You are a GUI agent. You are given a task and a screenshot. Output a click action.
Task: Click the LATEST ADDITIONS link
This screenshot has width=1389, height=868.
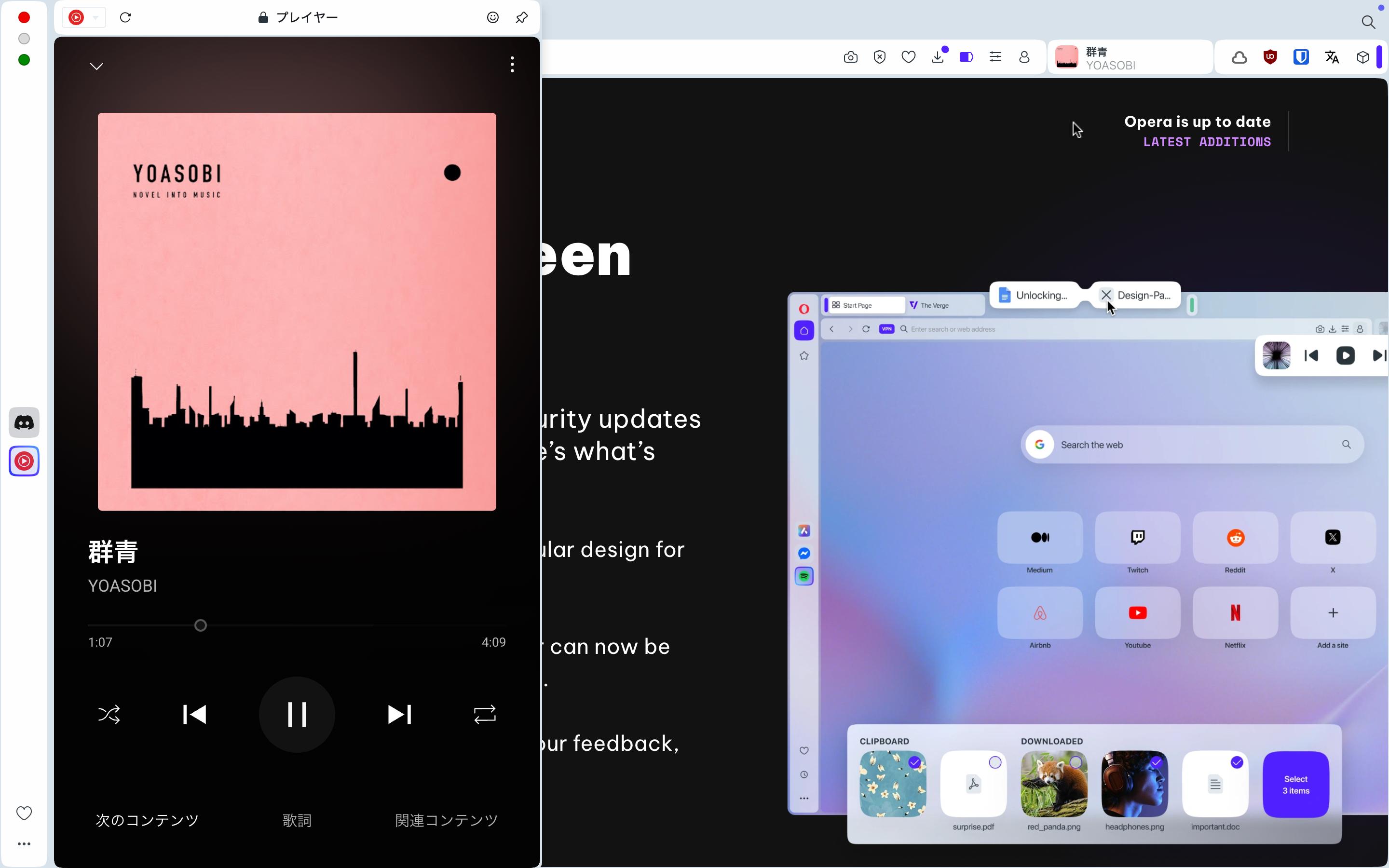(1207, 142)
